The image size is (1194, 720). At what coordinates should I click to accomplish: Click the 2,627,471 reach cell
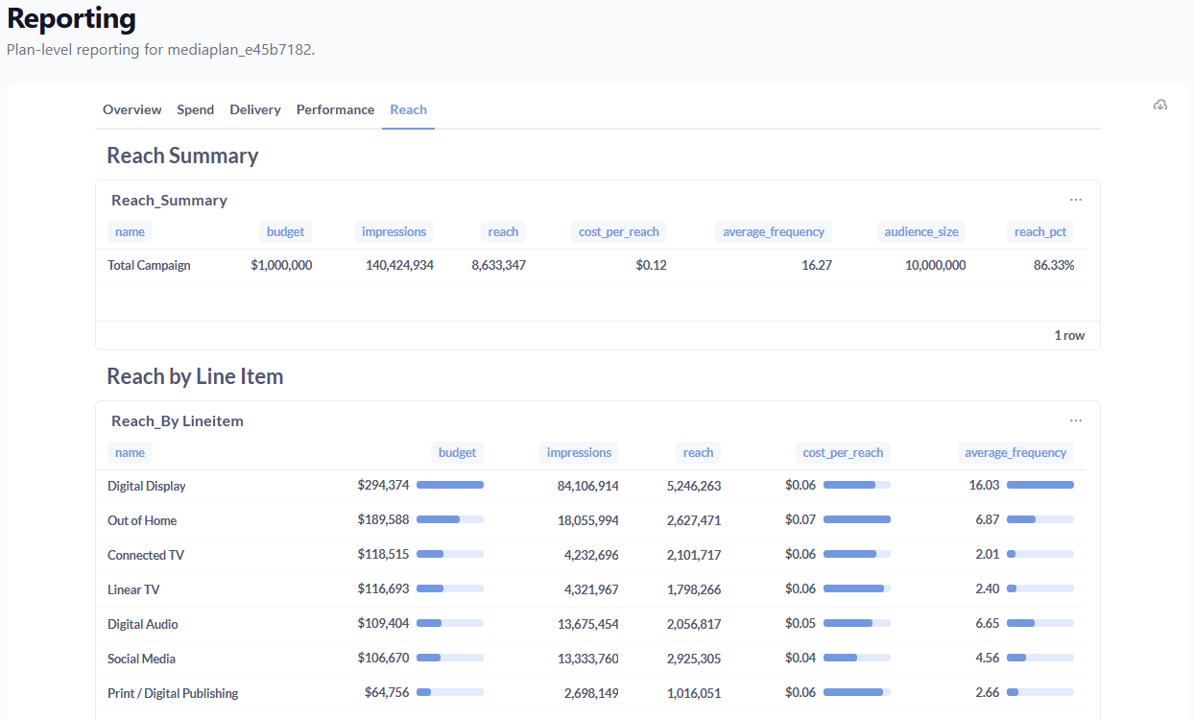694,521
